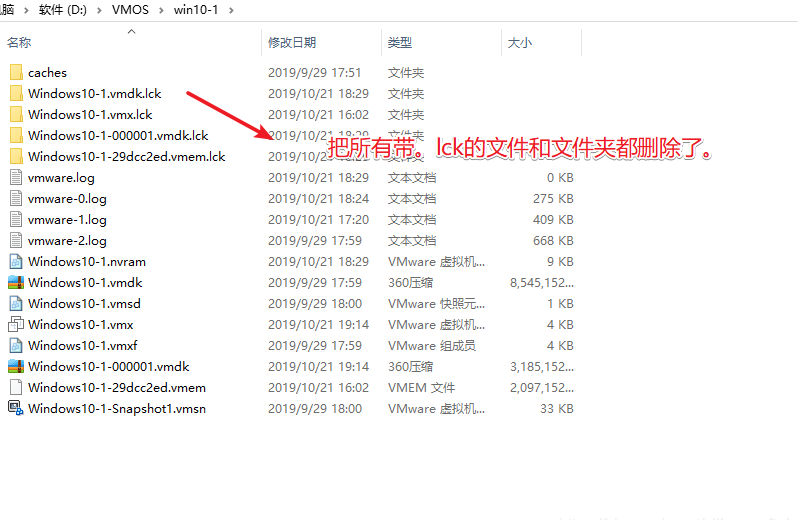Select the Windows10-1-000001.vmdk file name
Screen dimensions: 798x520
pyautogui.click(x=108, y=366)
